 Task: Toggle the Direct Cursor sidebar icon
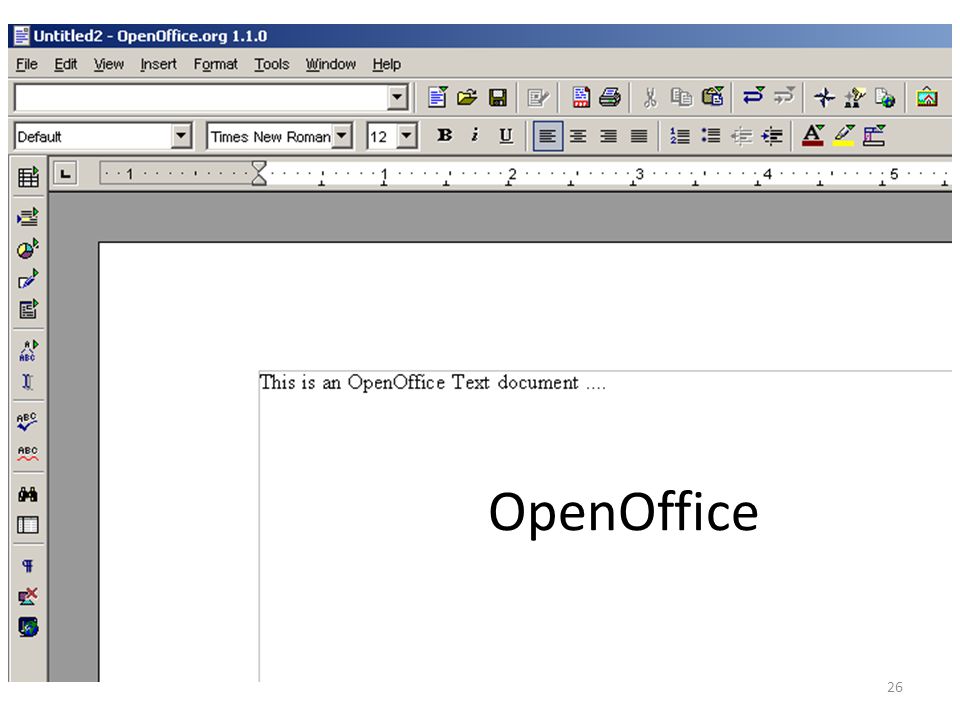click(28, 381)
